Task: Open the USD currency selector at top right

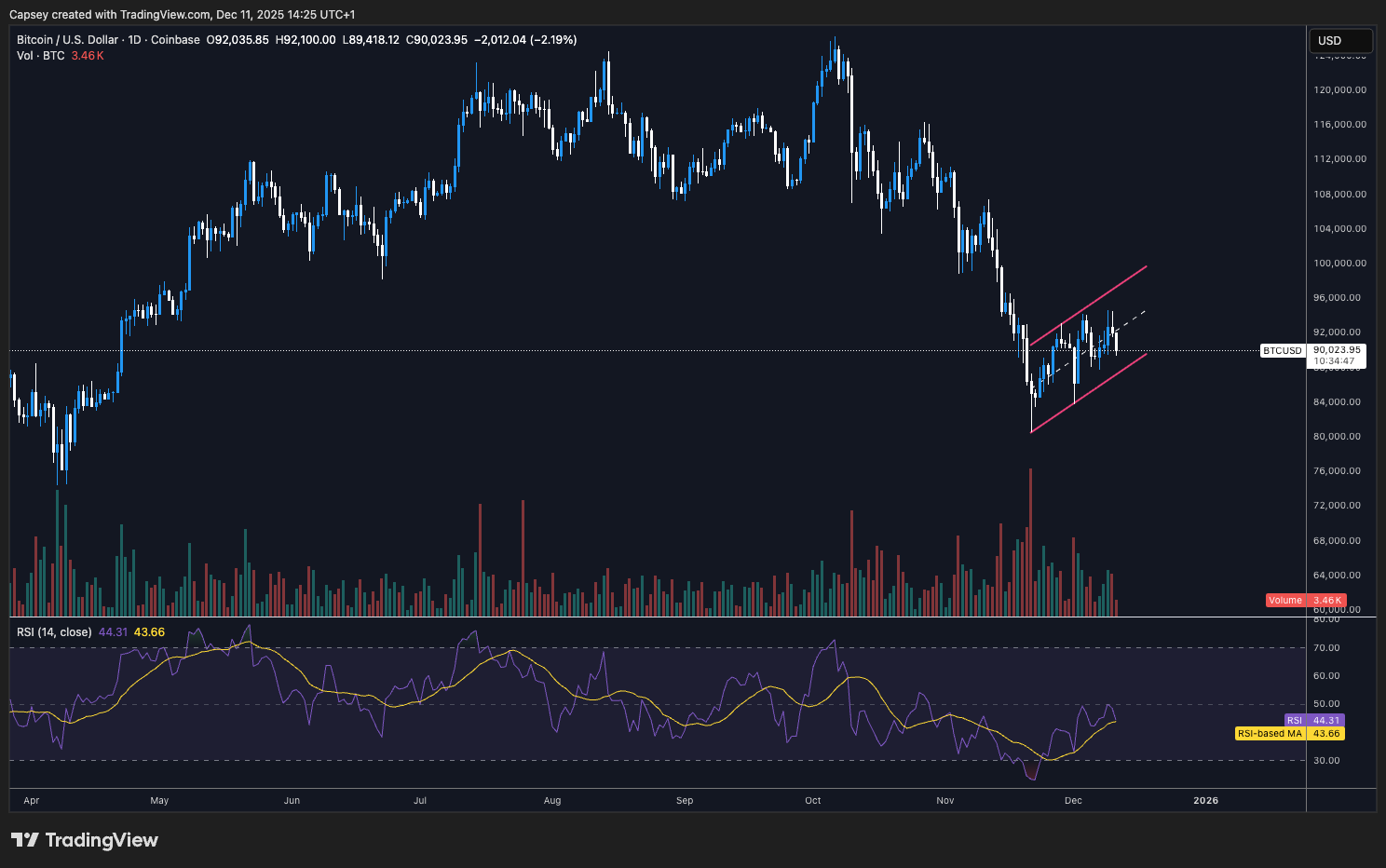Action: click(1340, 40)
